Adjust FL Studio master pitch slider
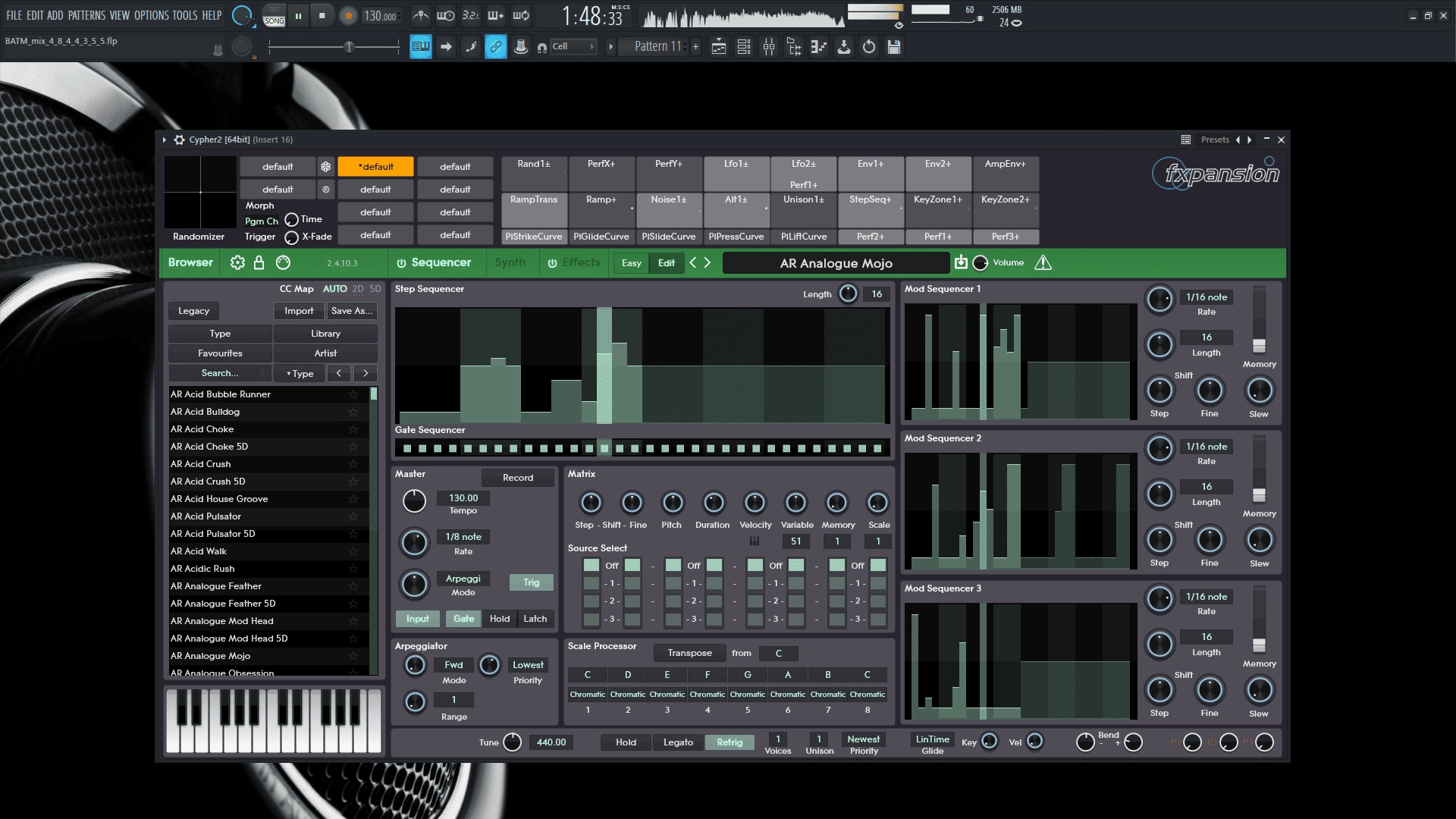1456x819 pixels. 334,47
